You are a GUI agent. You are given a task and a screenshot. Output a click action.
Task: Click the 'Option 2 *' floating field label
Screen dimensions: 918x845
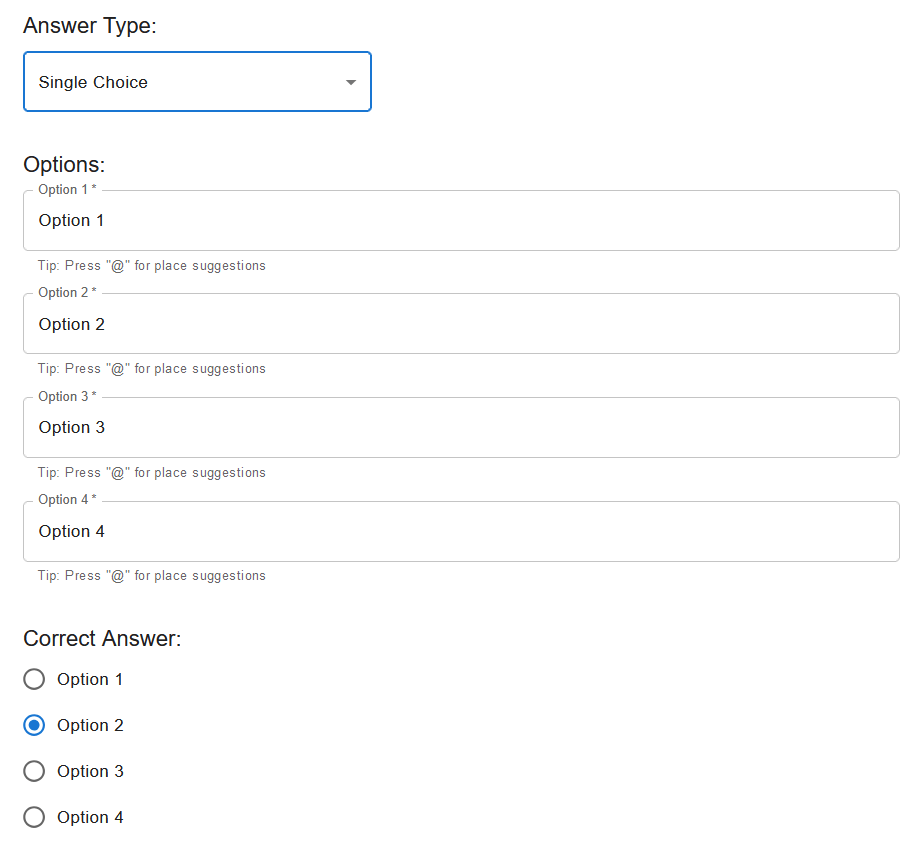(67, 293)
